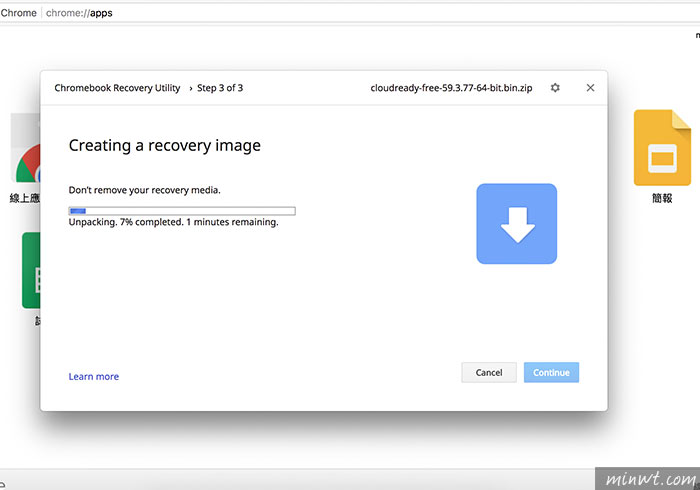This screenshot has height=490, width=700.
Task: Click the unpacking progress bar
Action: coord(182,211)
